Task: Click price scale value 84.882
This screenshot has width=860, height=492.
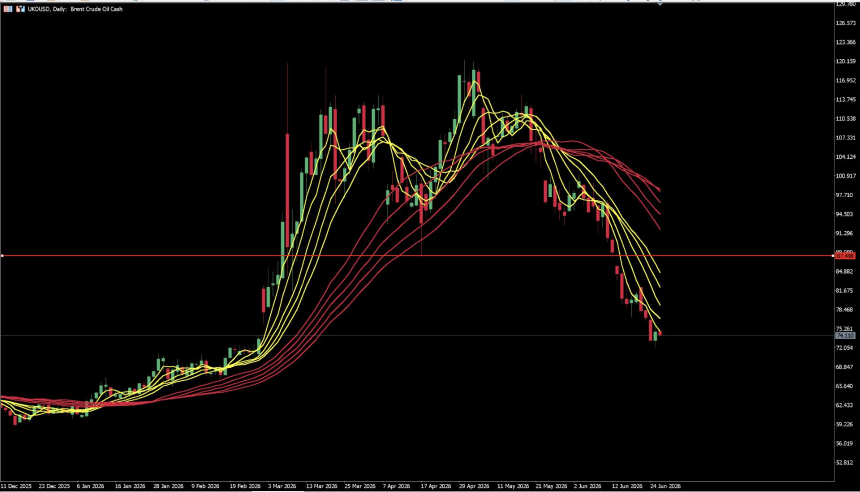Action: click(845, 272)
